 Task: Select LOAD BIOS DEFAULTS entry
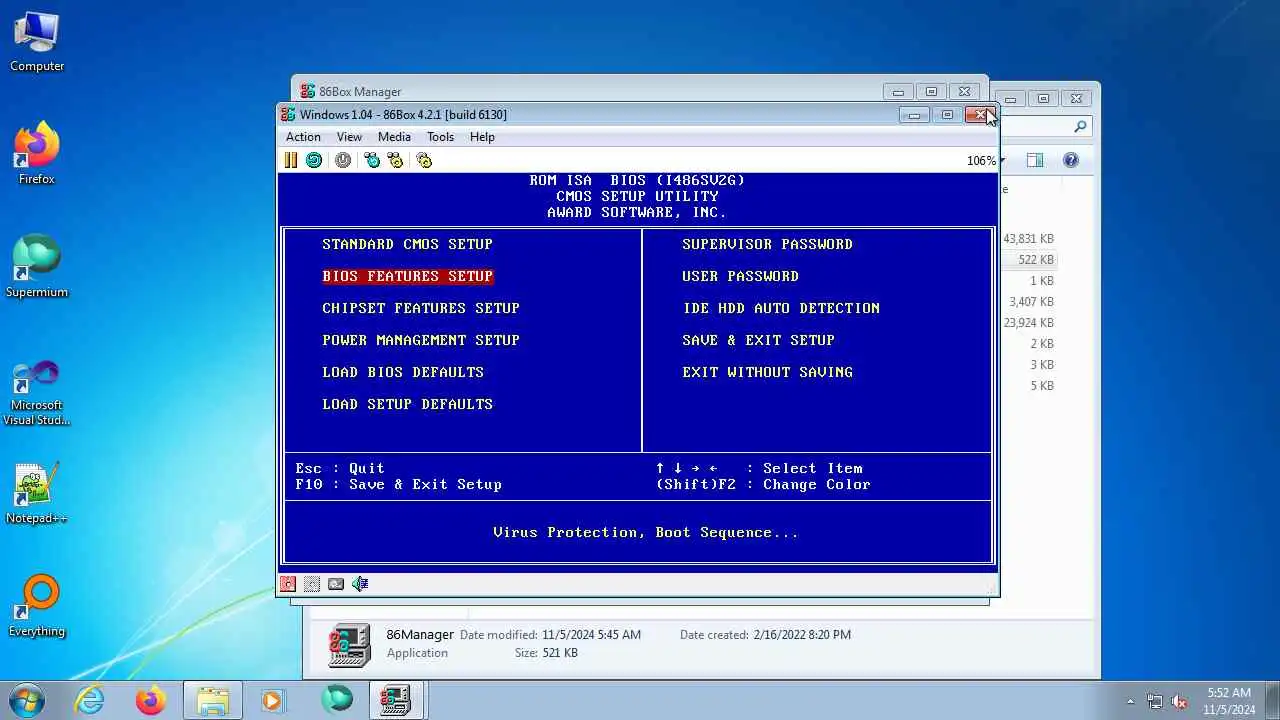(x=403, y=372)
